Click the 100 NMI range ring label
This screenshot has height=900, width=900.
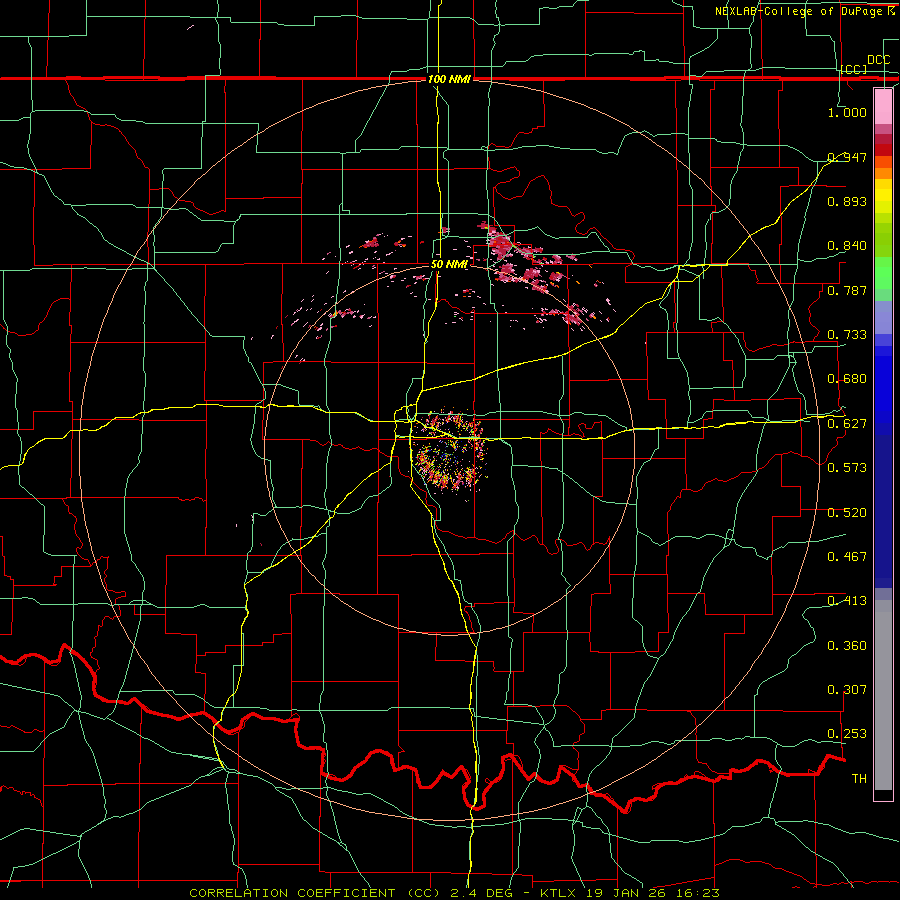tap(449, 79)
